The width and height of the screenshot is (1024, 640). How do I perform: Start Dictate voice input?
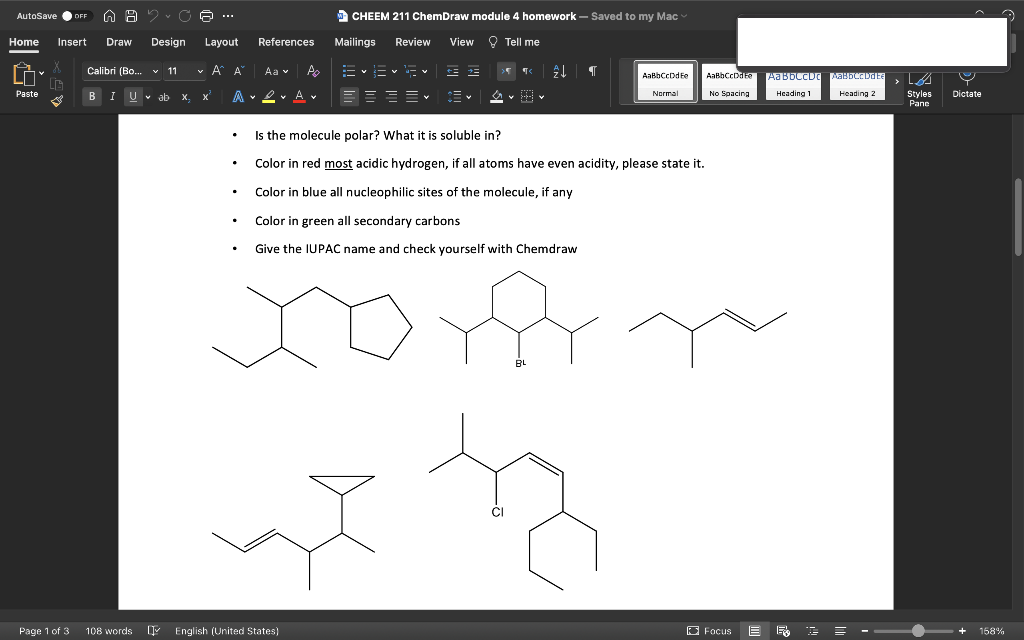click(x=966, y=88)
